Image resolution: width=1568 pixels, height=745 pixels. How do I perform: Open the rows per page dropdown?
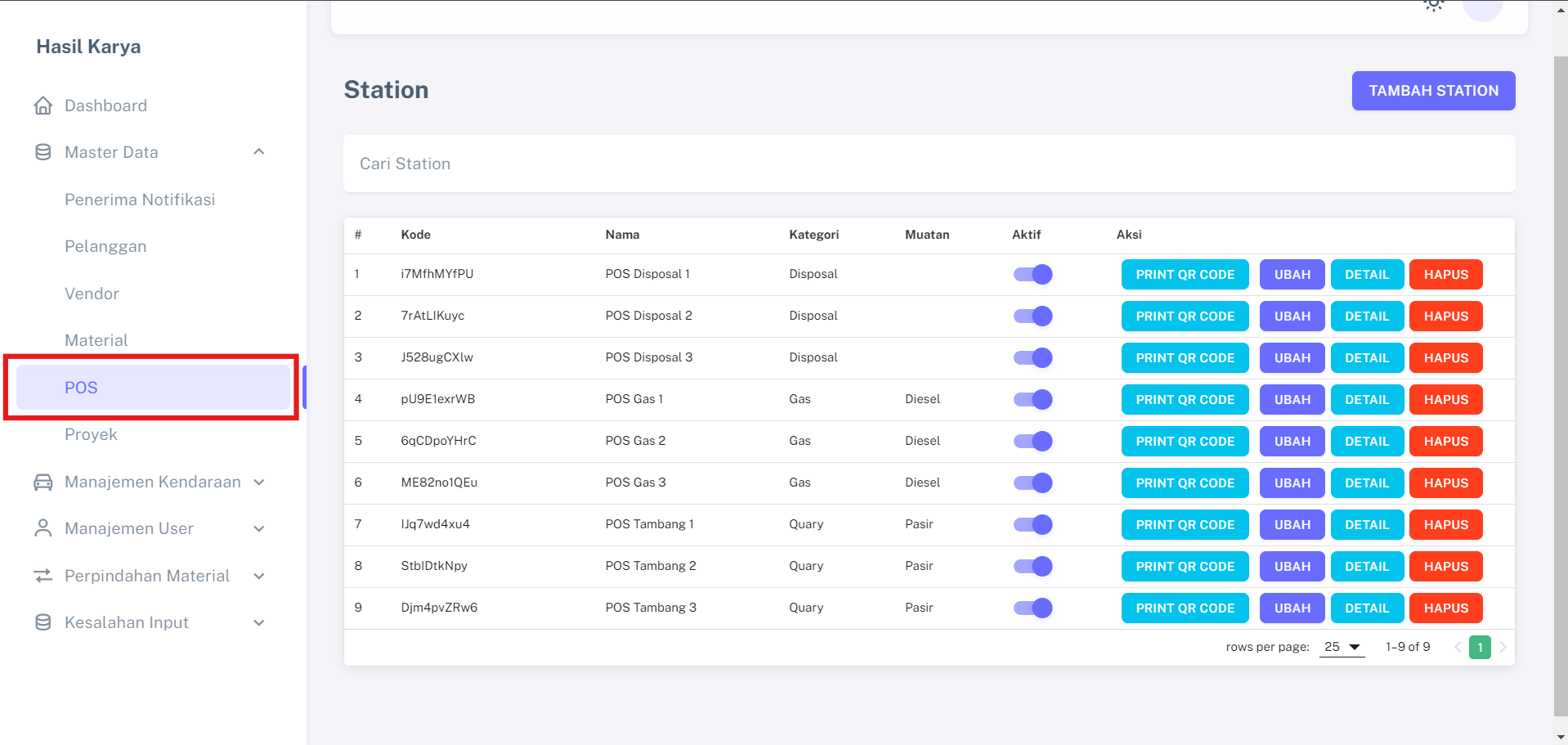click(x=1342, y=647)
